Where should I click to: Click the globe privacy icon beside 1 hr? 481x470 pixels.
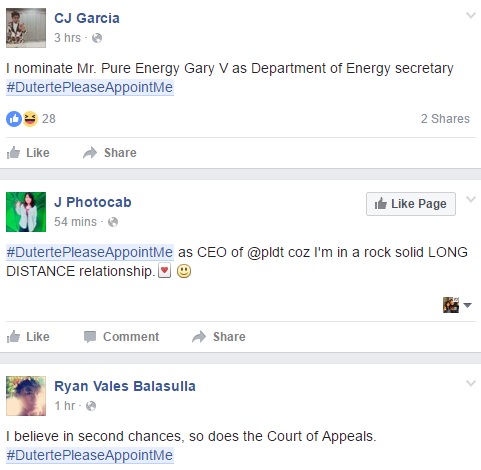[91, 406]
